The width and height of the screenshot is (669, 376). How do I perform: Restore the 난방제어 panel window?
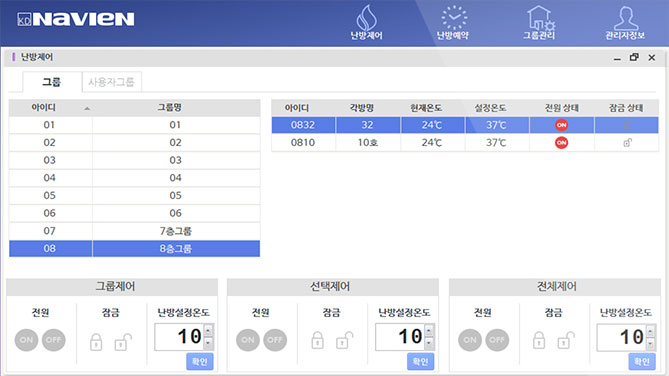click(x=634, y=57)
